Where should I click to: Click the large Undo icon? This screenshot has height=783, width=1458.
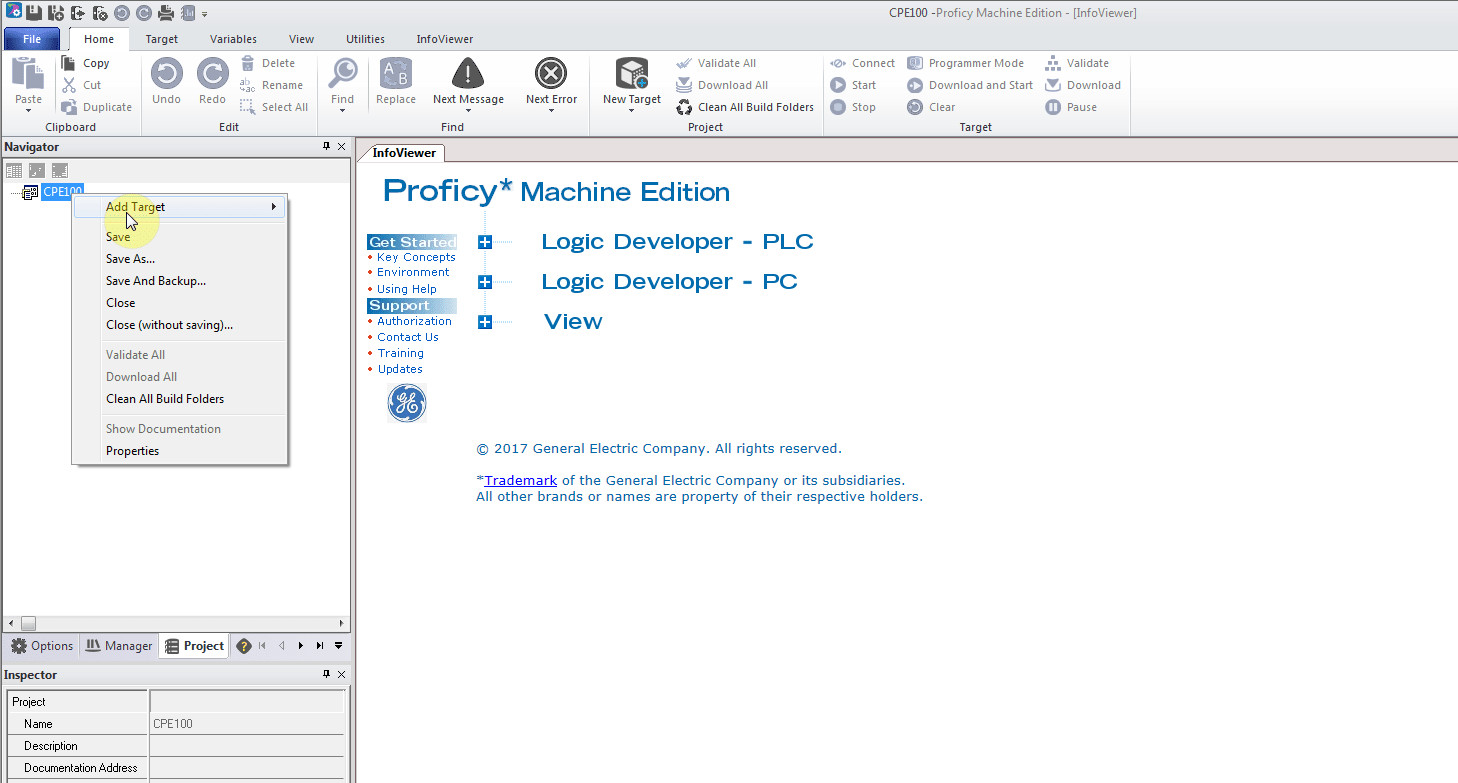coord(166,74)
